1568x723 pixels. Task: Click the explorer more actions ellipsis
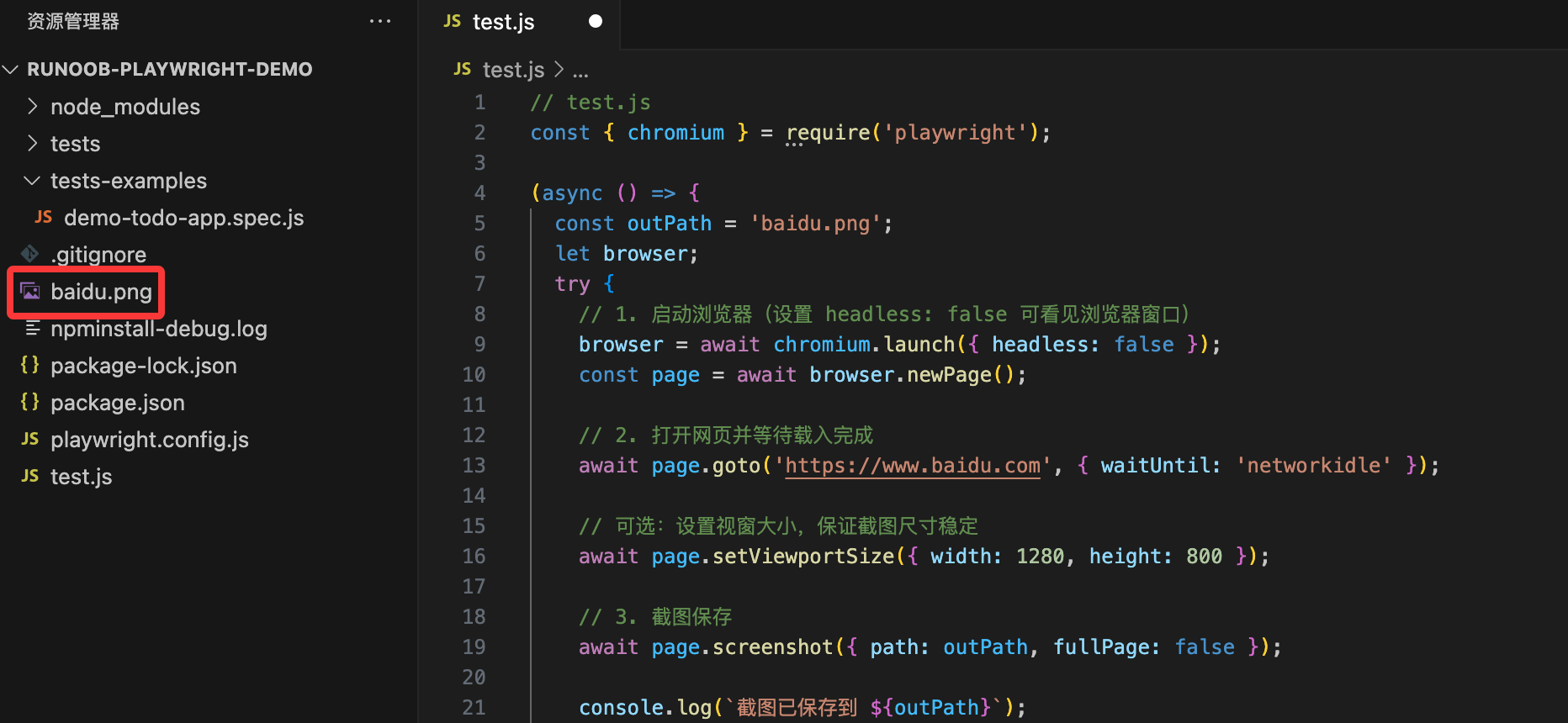tap(380, 21)
